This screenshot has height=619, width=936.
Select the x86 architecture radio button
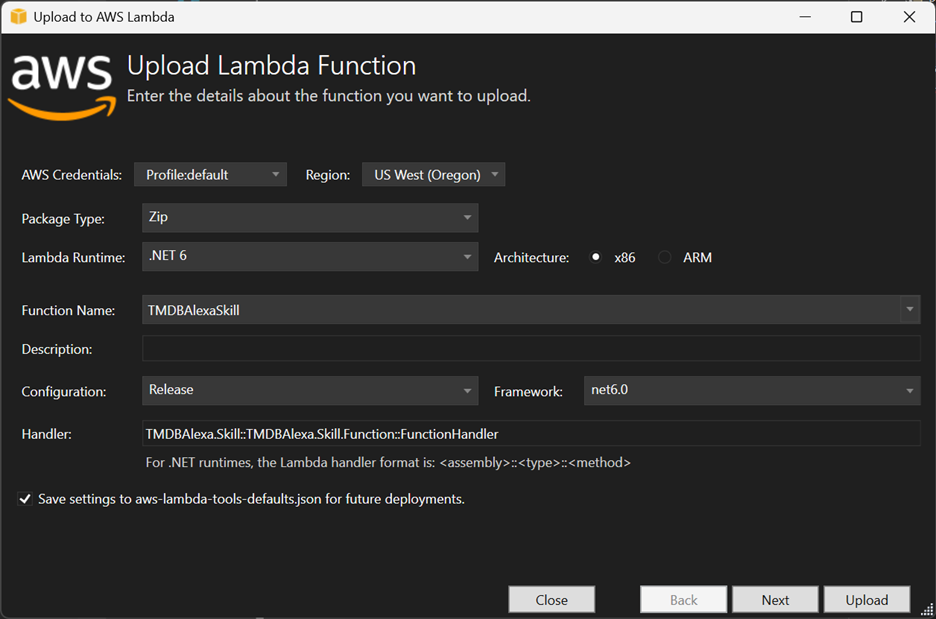coord(597,257)
